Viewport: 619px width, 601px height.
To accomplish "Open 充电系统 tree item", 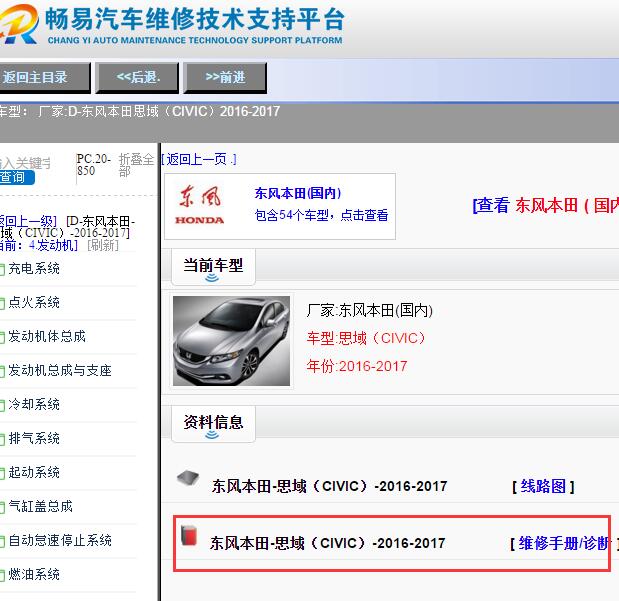I will point(34,269).
